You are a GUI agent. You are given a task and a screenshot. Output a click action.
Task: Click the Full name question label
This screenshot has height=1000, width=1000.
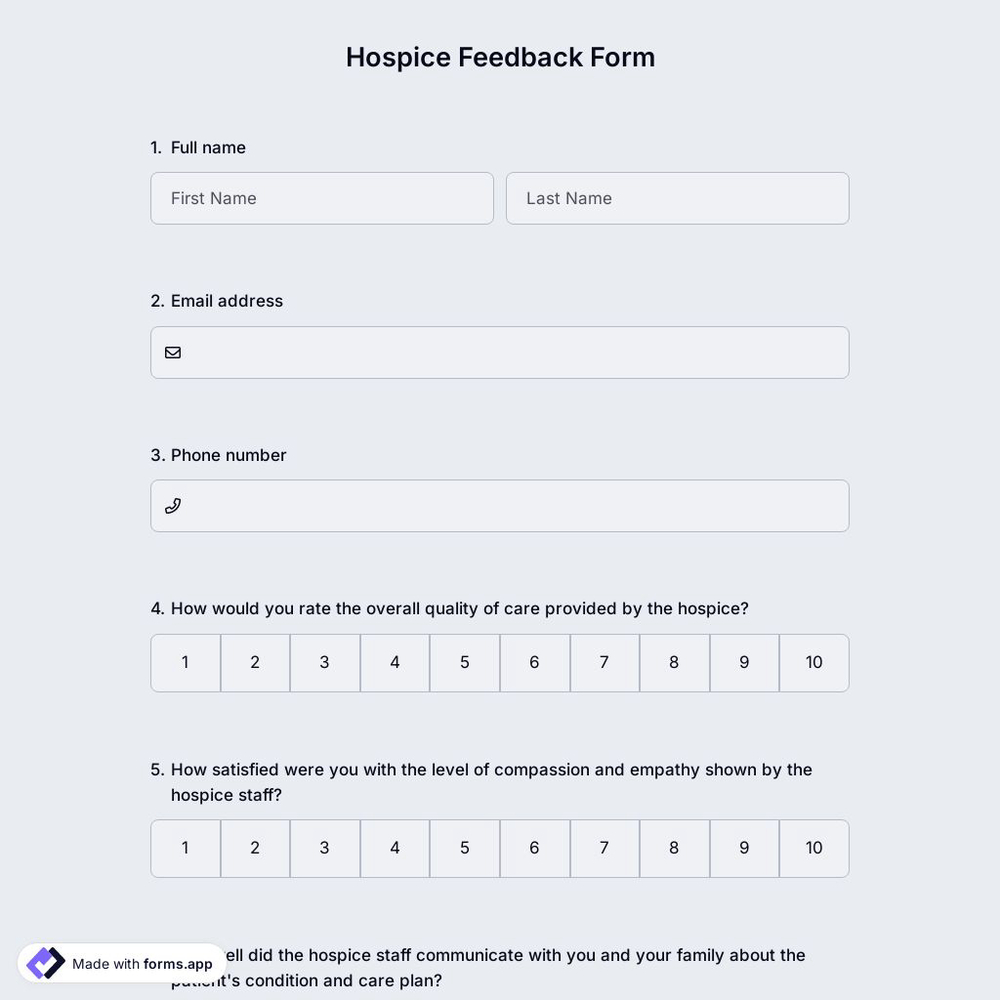[198, 147]
